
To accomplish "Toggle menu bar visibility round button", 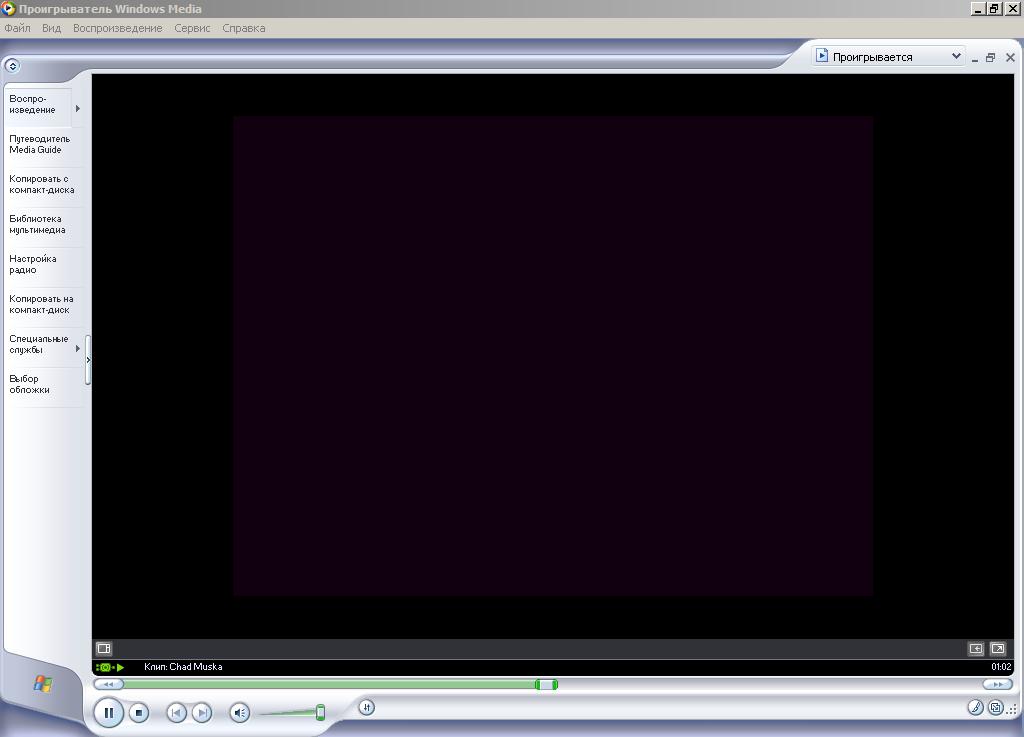I will [12, 66].
